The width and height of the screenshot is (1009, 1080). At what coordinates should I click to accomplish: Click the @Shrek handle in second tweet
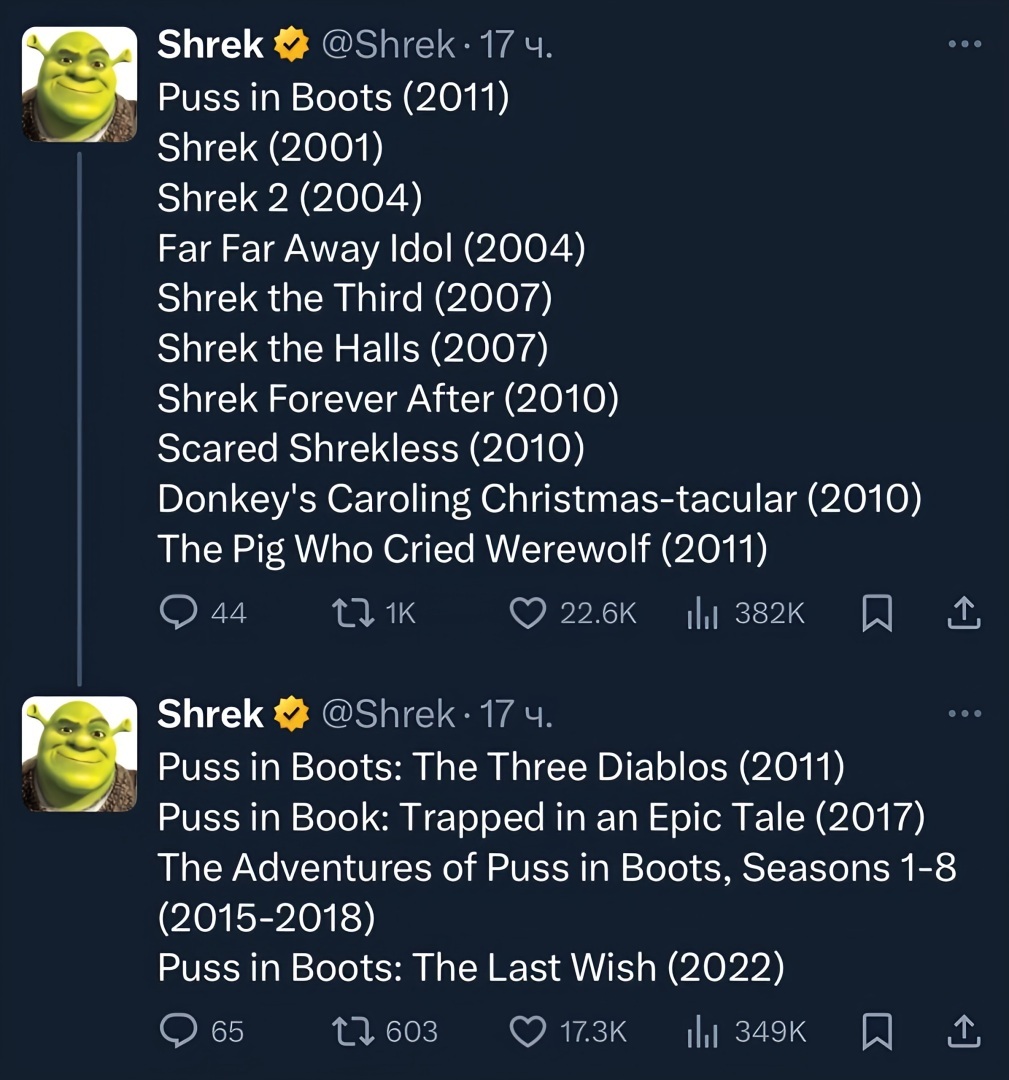click(387, 714)
